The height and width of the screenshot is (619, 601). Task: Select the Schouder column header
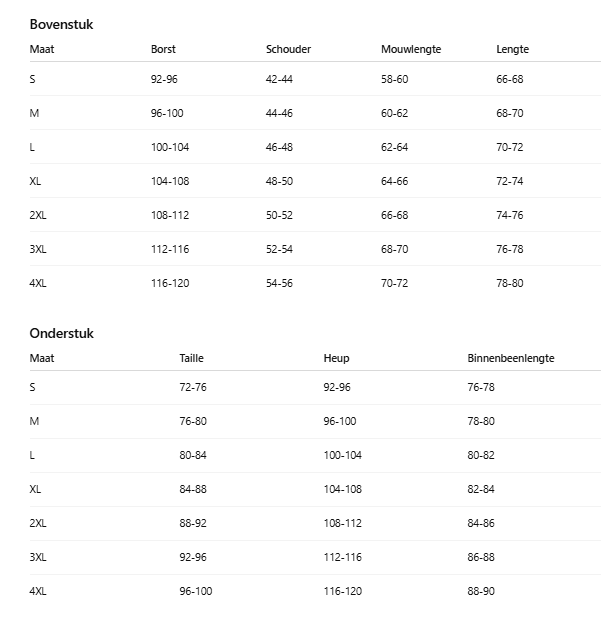click(x=288, y=49)
